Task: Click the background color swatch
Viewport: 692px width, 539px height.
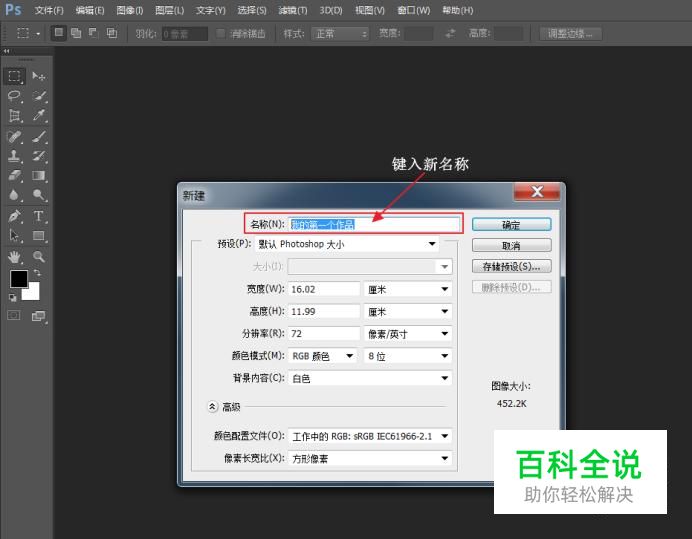Action: [34, 293]
